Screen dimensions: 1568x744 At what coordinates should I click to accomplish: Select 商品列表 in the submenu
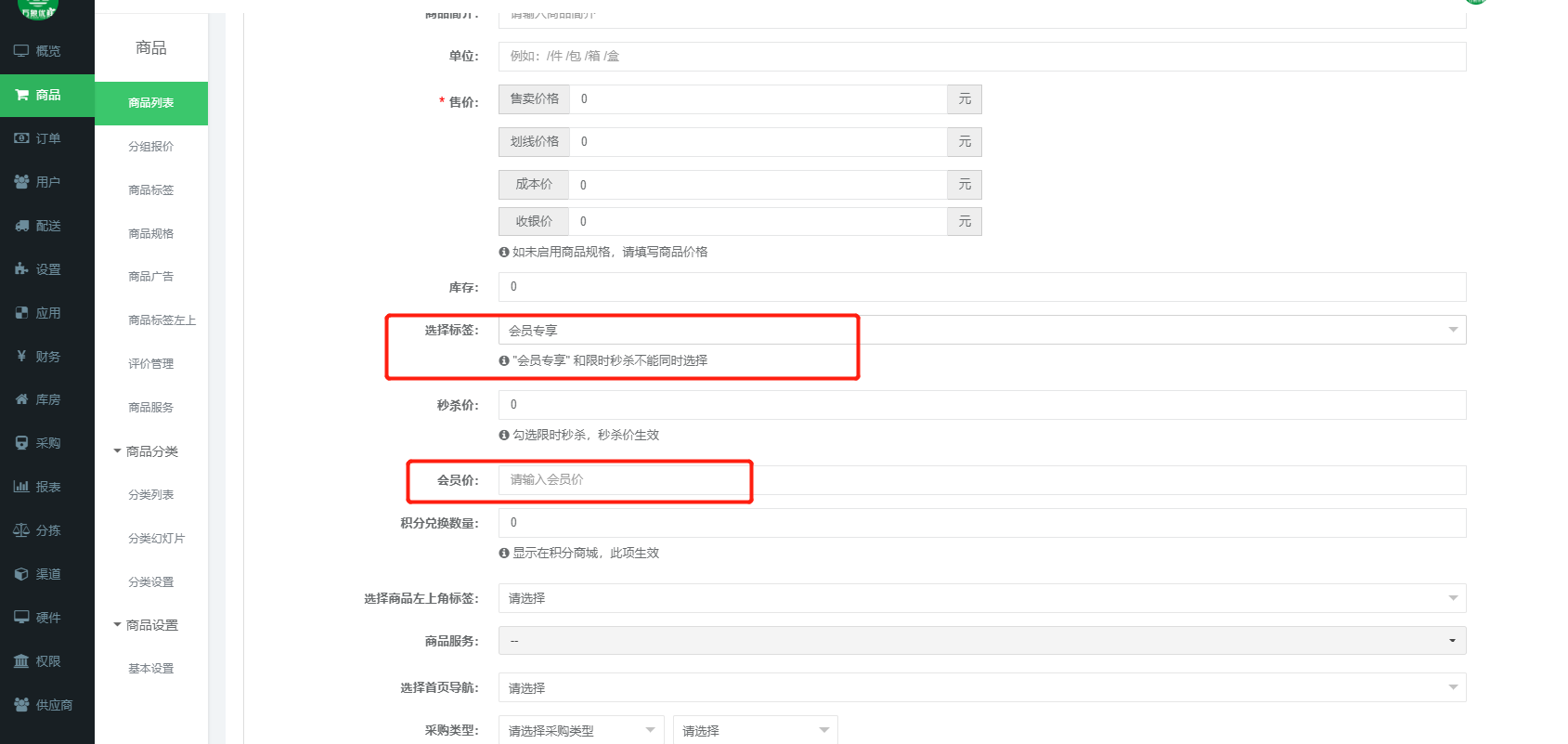click(151, 103)
